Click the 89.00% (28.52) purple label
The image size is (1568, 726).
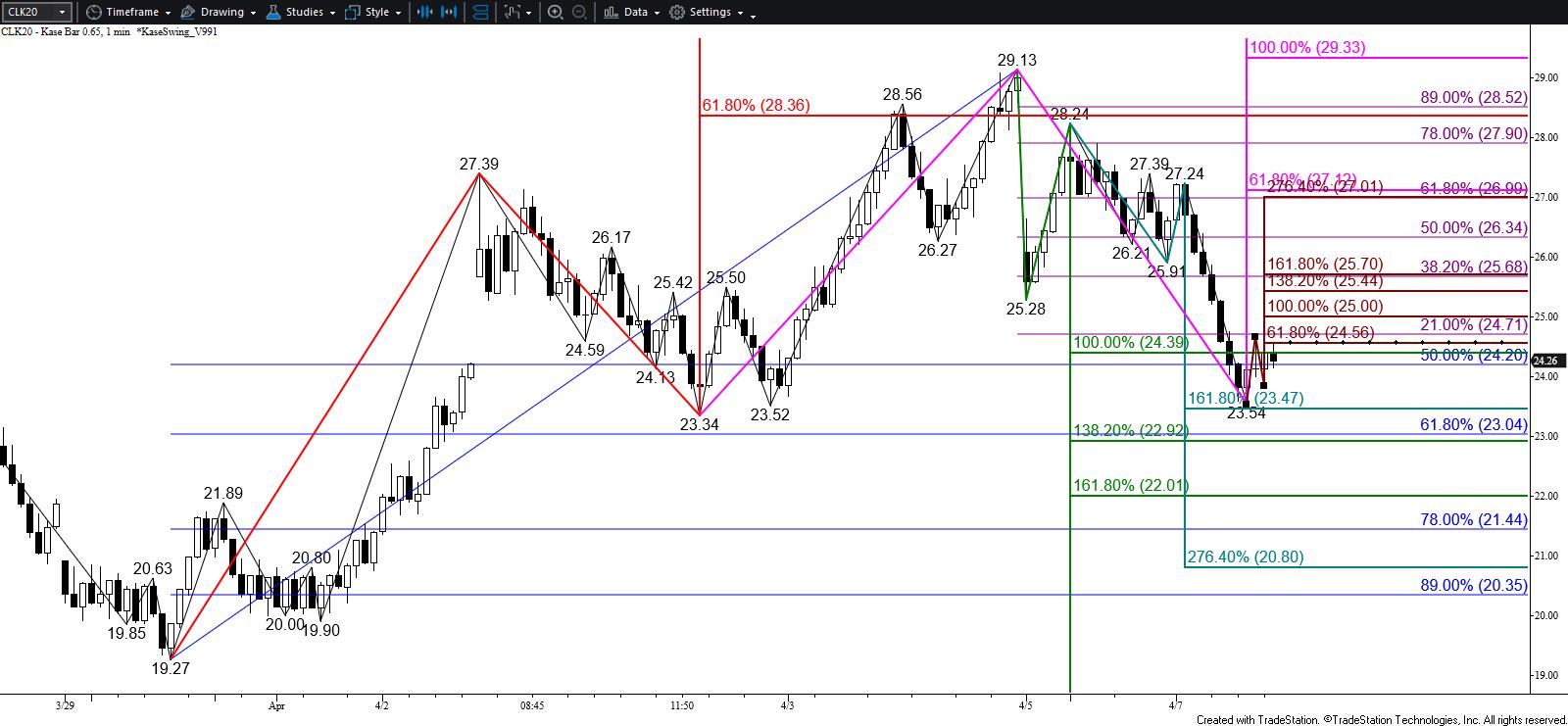(x=1474, y=97)
